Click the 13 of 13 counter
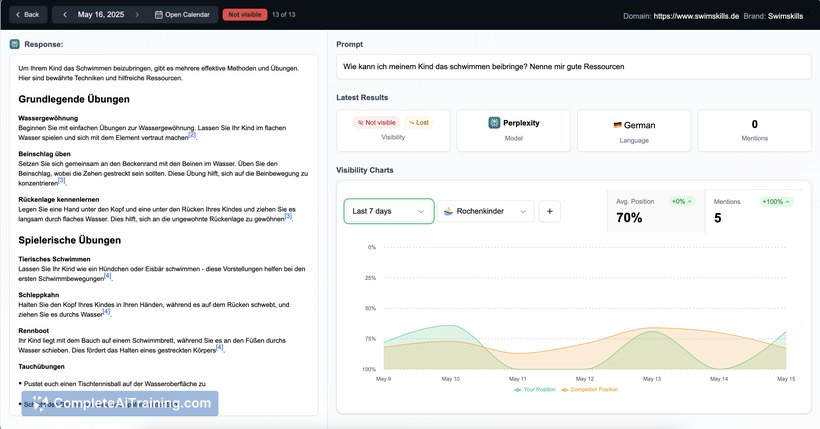Viewport: 820px width, 429px height. (283, 15)
